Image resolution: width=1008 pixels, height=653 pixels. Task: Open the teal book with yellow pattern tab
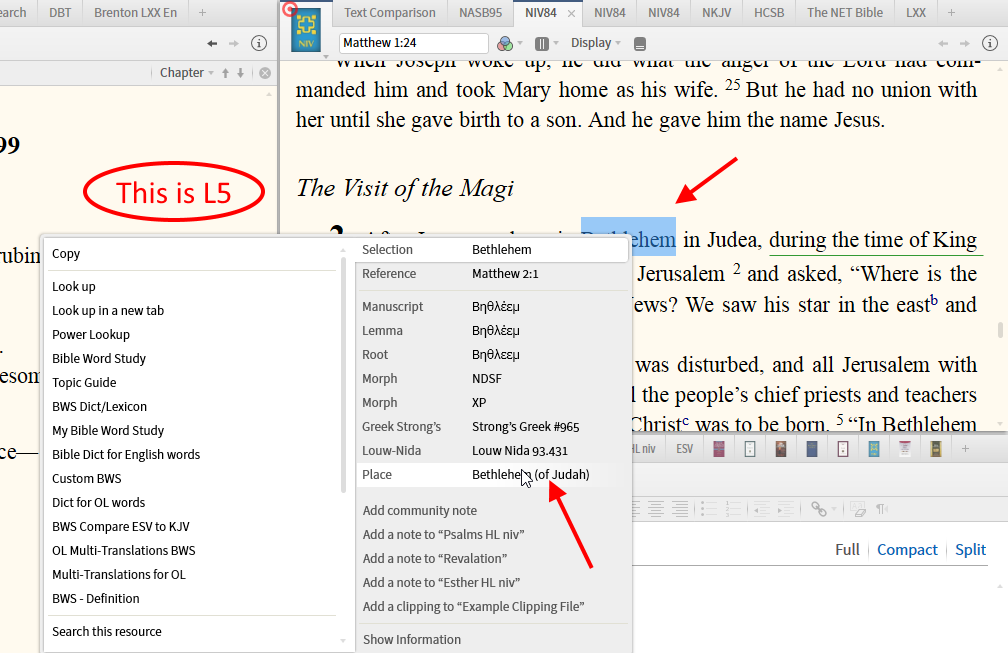click(874, 449)
